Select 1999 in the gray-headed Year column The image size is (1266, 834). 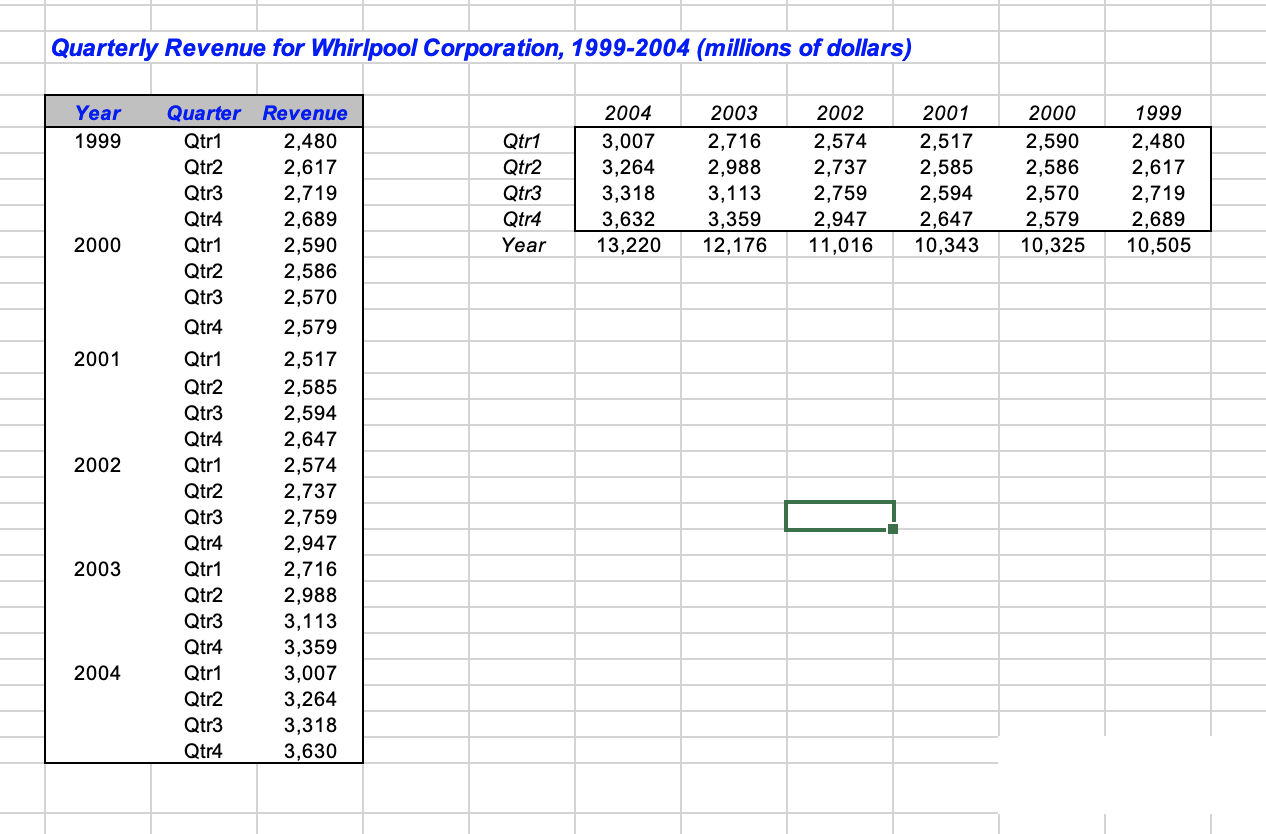click(97, 141)
